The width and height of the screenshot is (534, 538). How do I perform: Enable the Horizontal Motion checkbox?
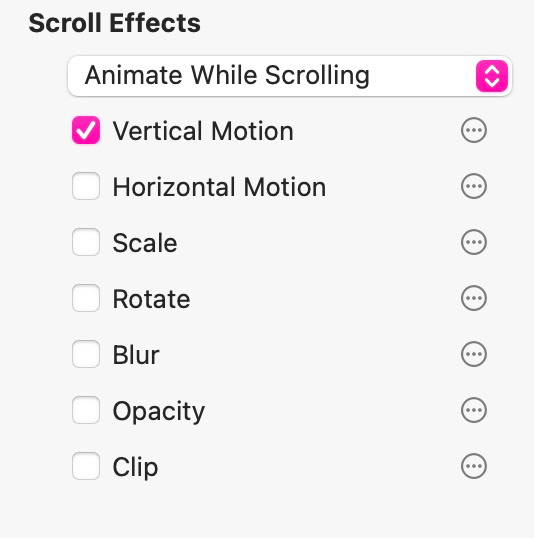point(86,186)
